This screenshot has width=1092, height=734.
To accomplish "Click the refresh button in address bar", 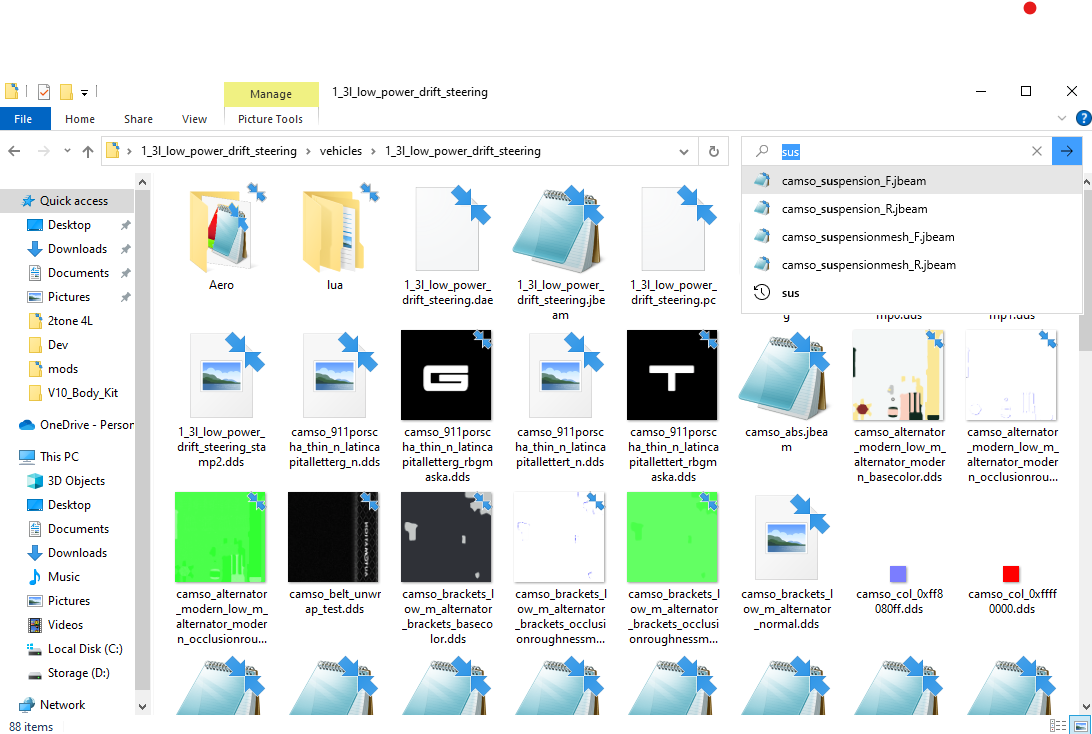I will tap(714, 151).
